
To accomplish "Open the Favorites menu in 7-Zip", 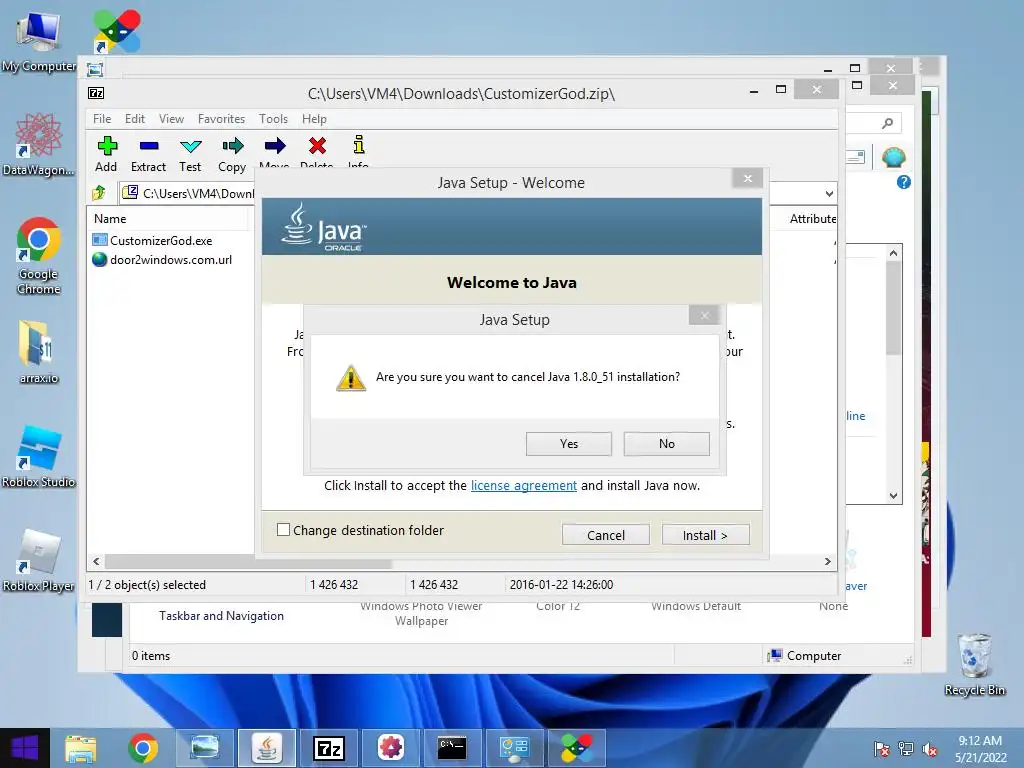I will (221, 119).
